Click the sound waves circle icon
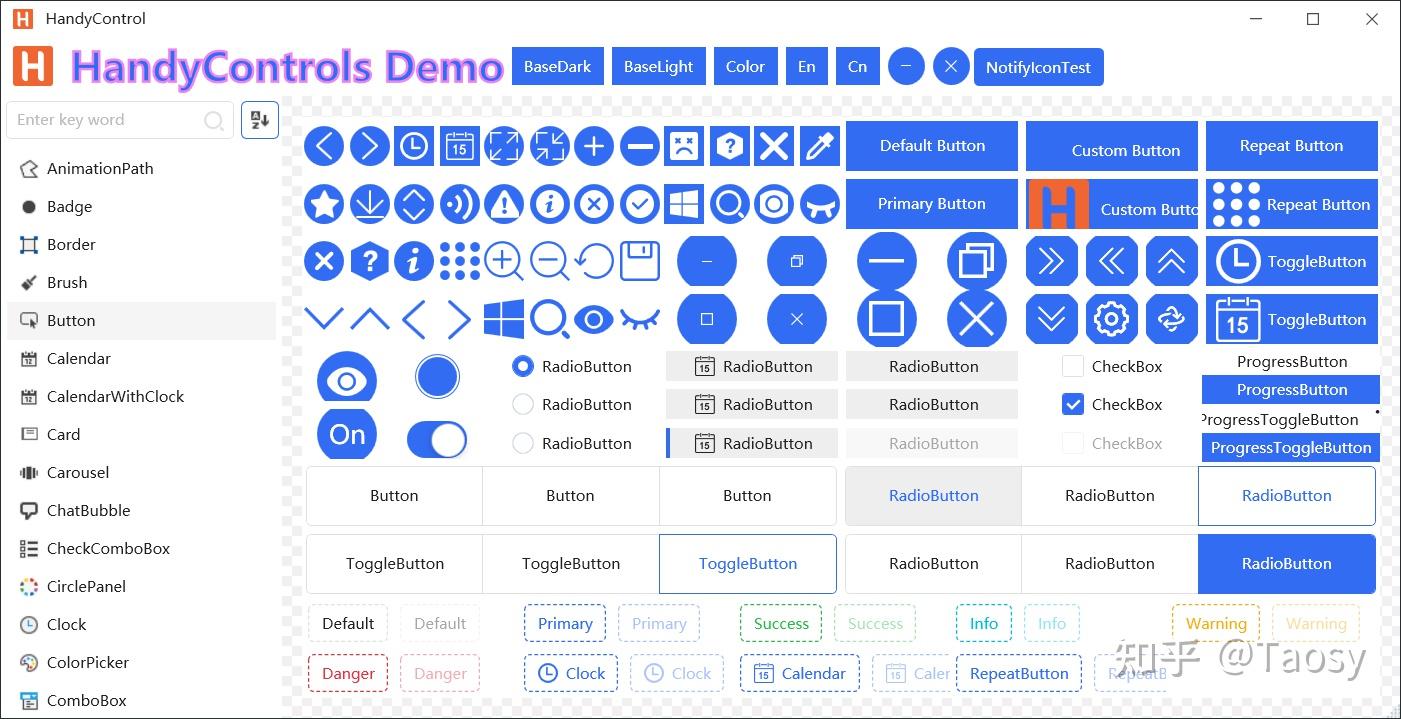The image size is (1401, 719). 459,204
